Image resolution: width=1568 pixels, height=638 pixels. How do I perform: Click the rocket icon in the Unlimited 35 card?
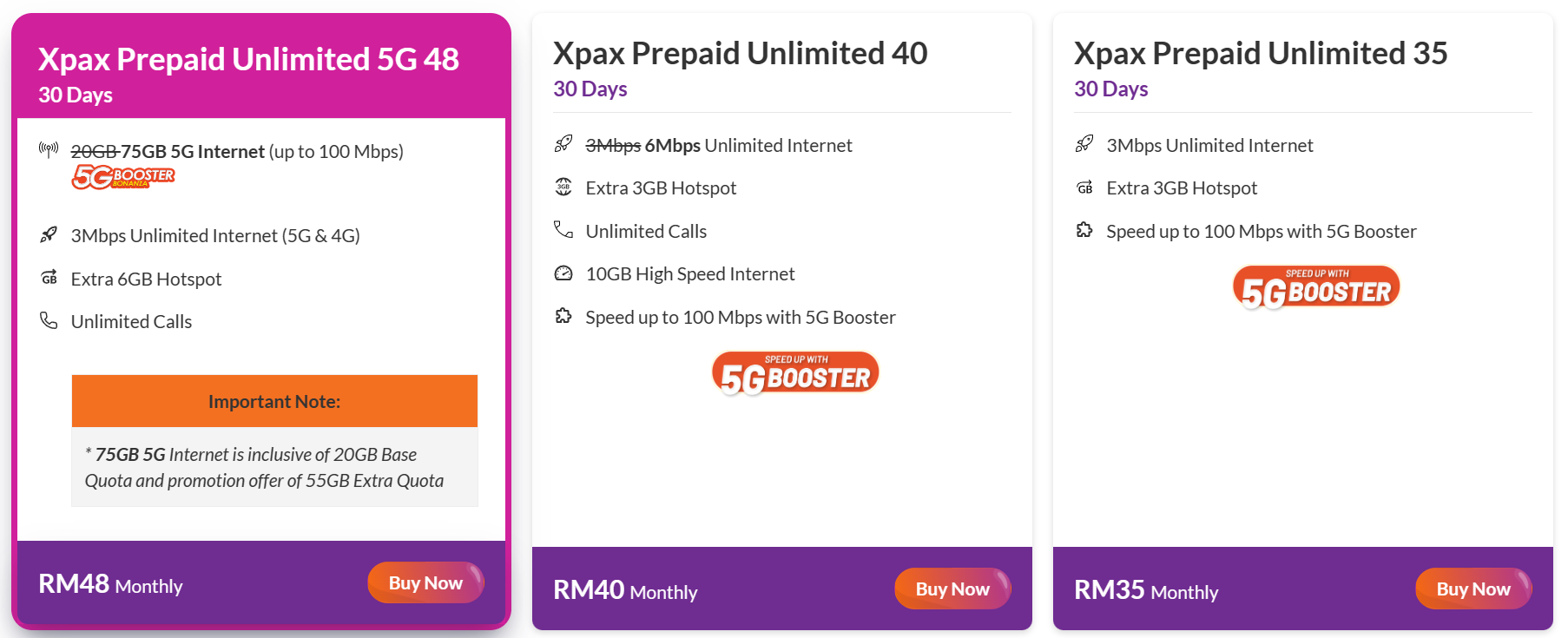tap(1084, 144)
